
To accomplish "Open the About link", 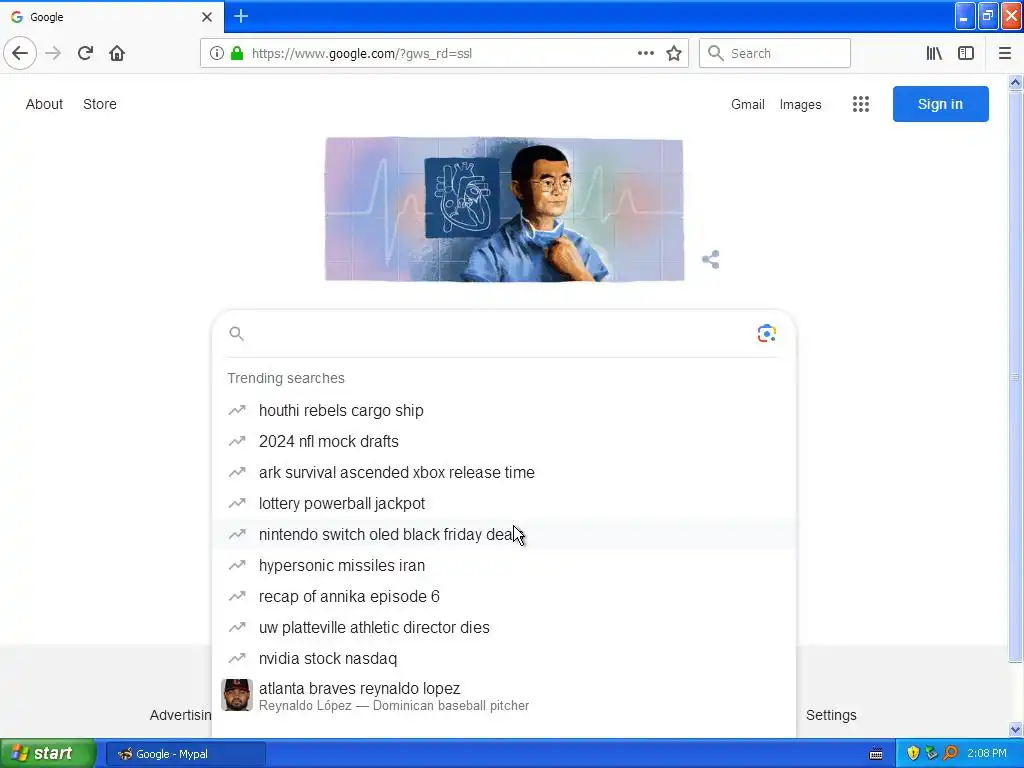I will tap(44, 104).
